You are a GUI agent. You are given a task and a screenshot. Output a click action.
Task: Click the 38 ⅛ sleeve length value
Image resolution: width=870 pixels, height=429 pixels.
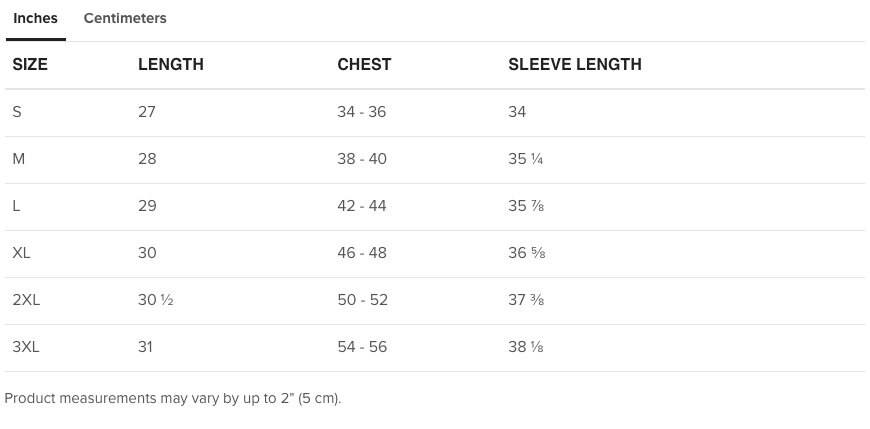(x=526, y=347)
